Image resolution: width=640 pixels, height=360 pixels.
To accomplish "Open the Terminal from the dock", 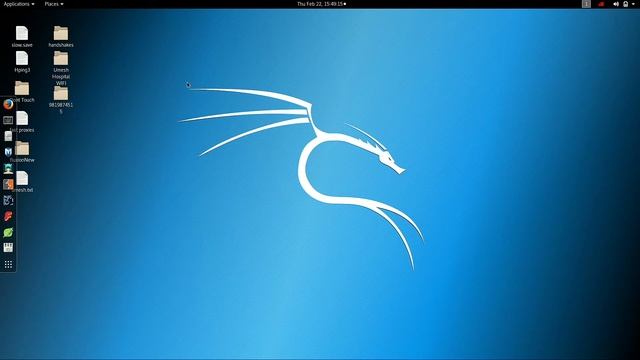I will point(8,120).
